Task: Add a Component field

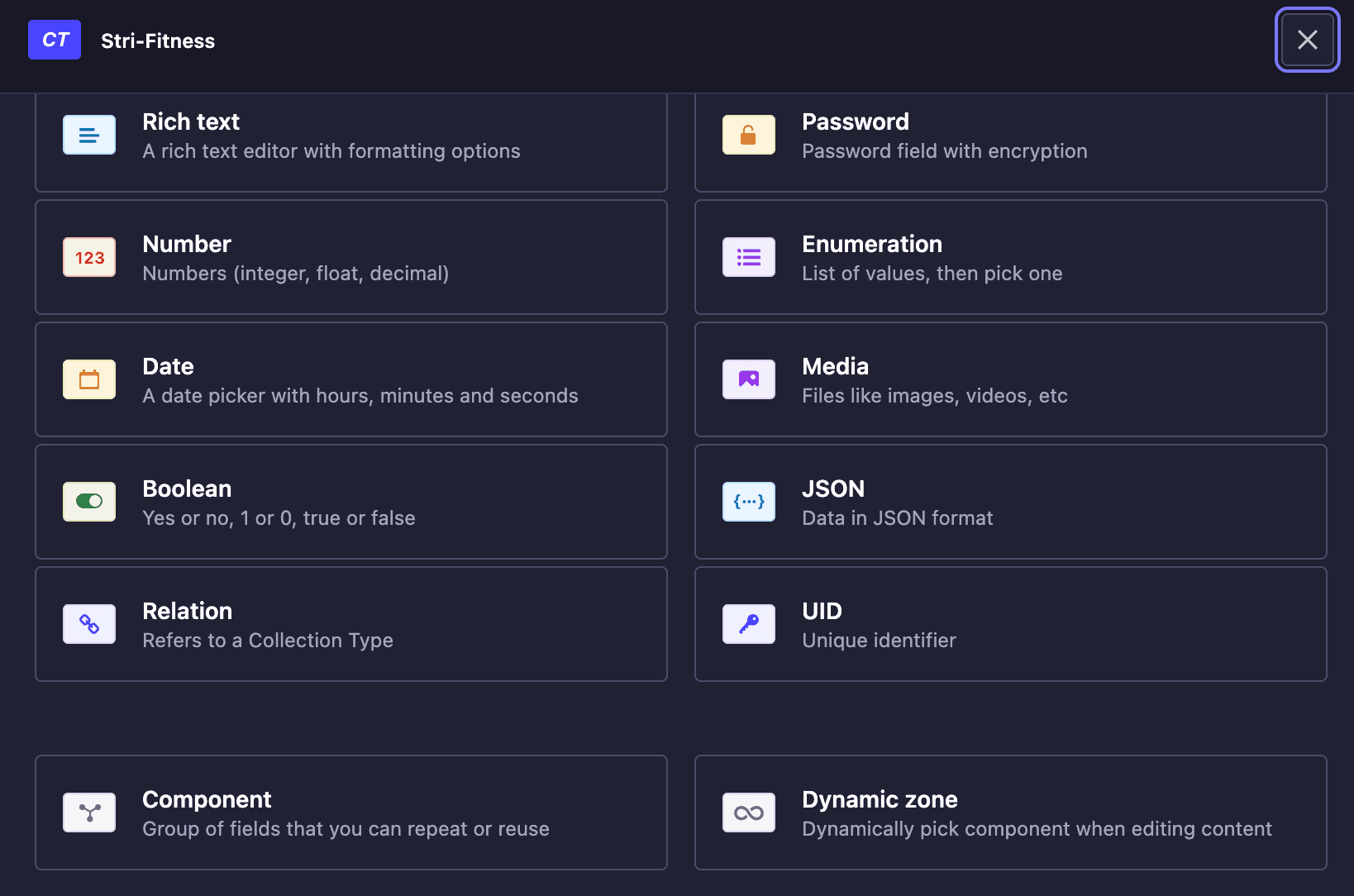Action: [351, 813]
